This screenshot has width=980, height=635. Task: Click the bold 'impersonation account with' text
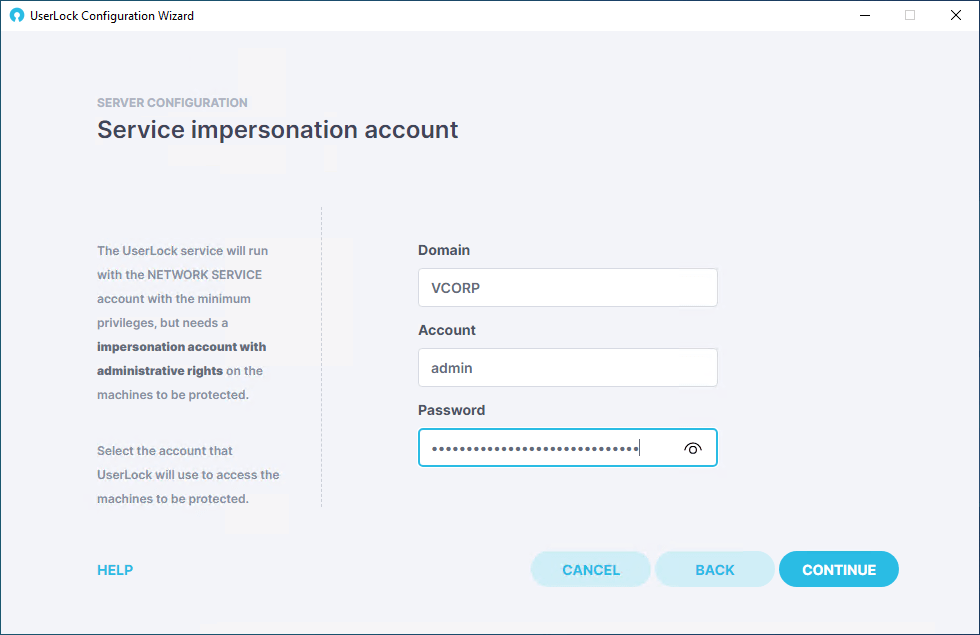pyautogui.click(x=181, y=347)
